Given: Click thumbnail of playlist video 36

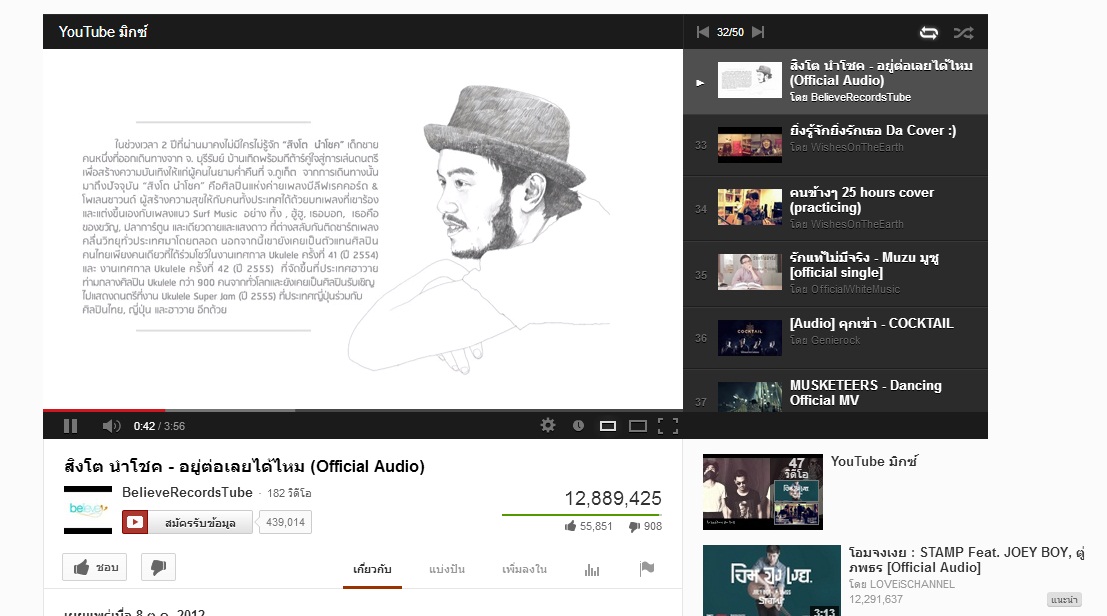Looking at the screenshot, I should click(750, 338).
